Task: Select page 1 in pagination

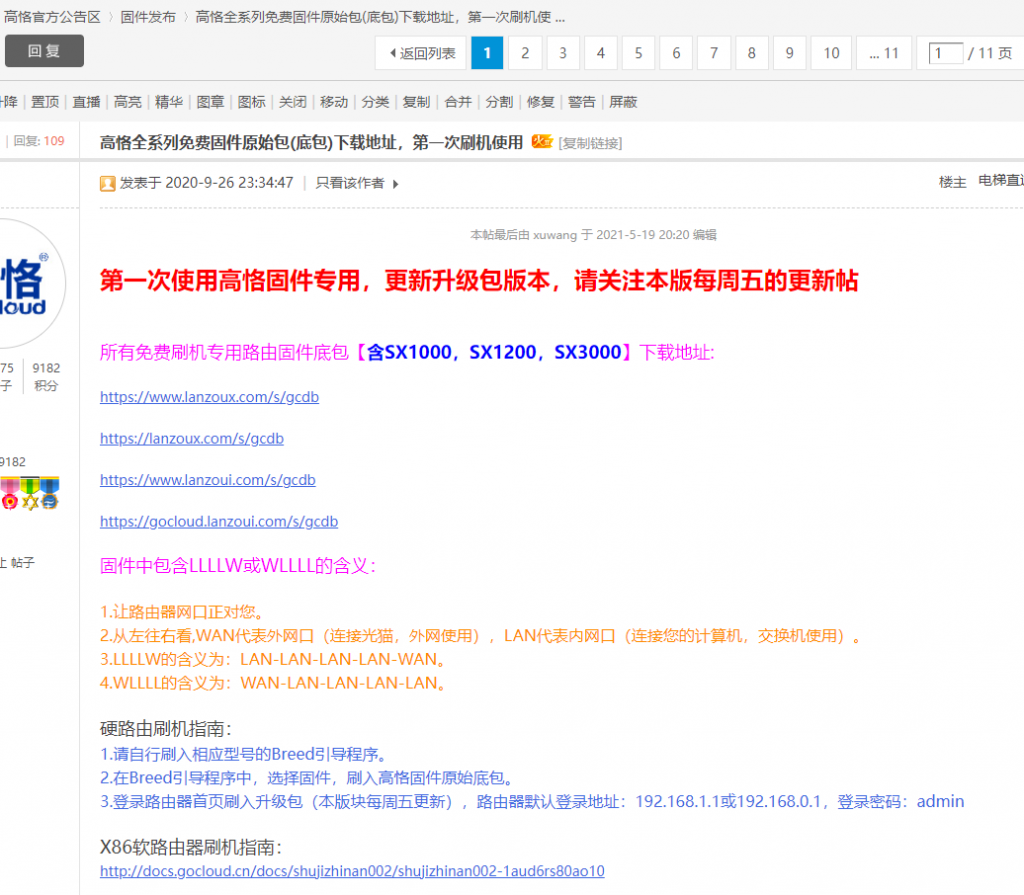Action: tap(487, 53)
